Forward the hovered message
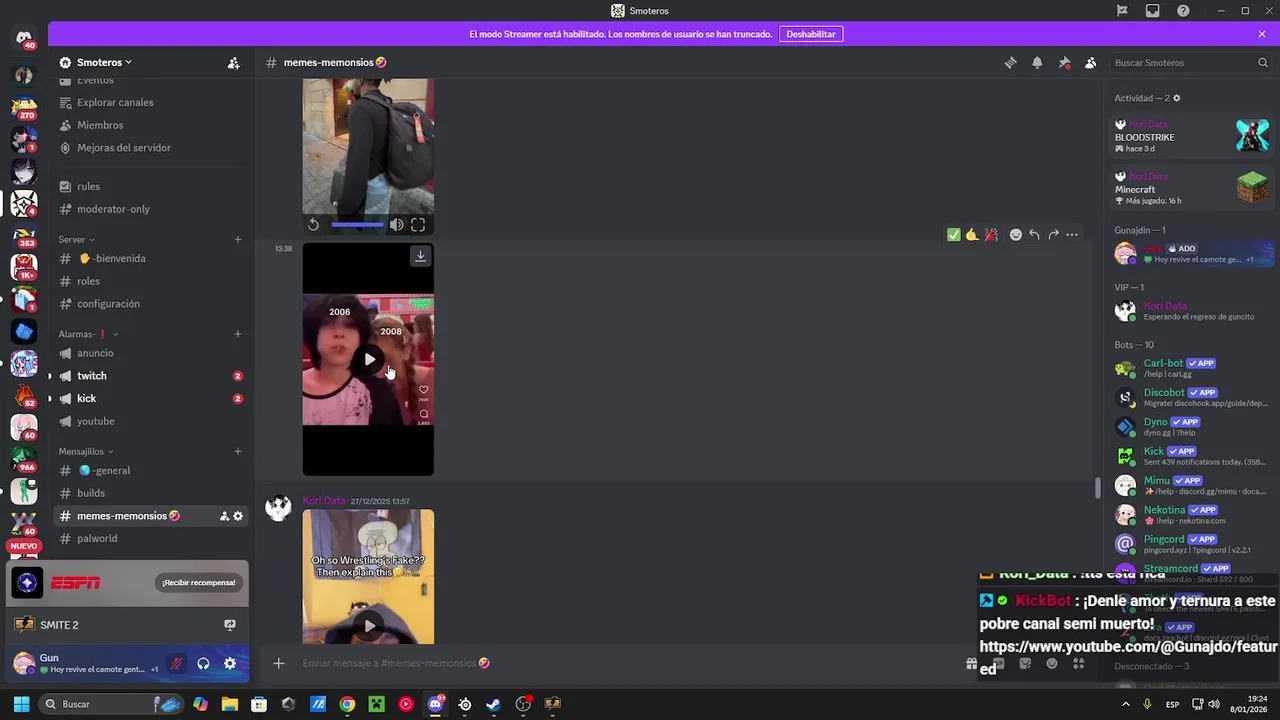The width and height of the screenshot is (1280, 720). pyautogui.click(x=1053, y=235)
